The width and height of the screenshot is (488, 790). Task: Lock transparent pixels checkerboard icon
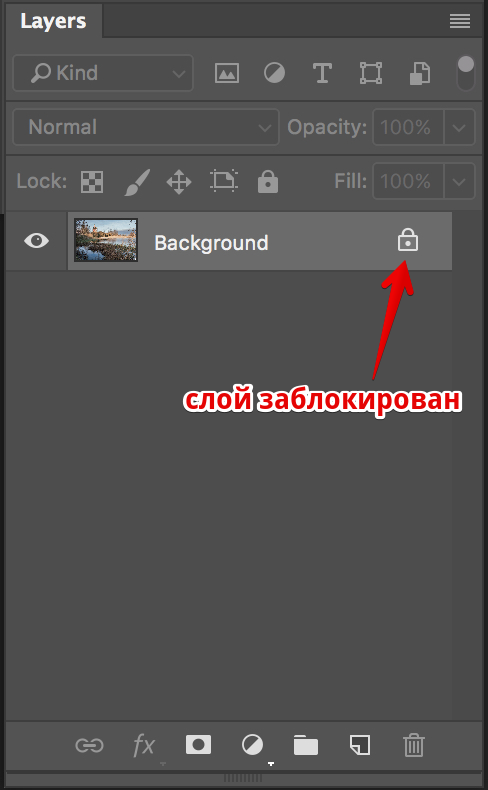pos(92,182)
